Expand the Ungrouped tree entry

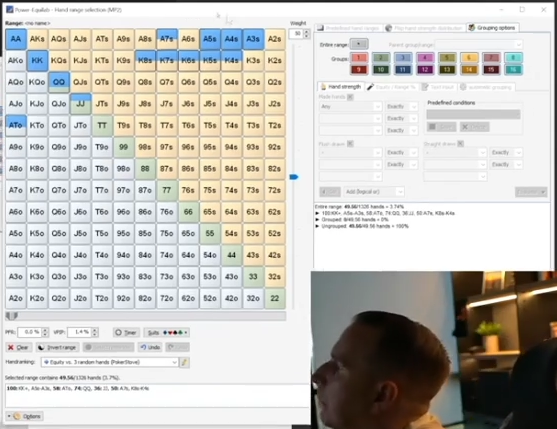pos(317,226)
